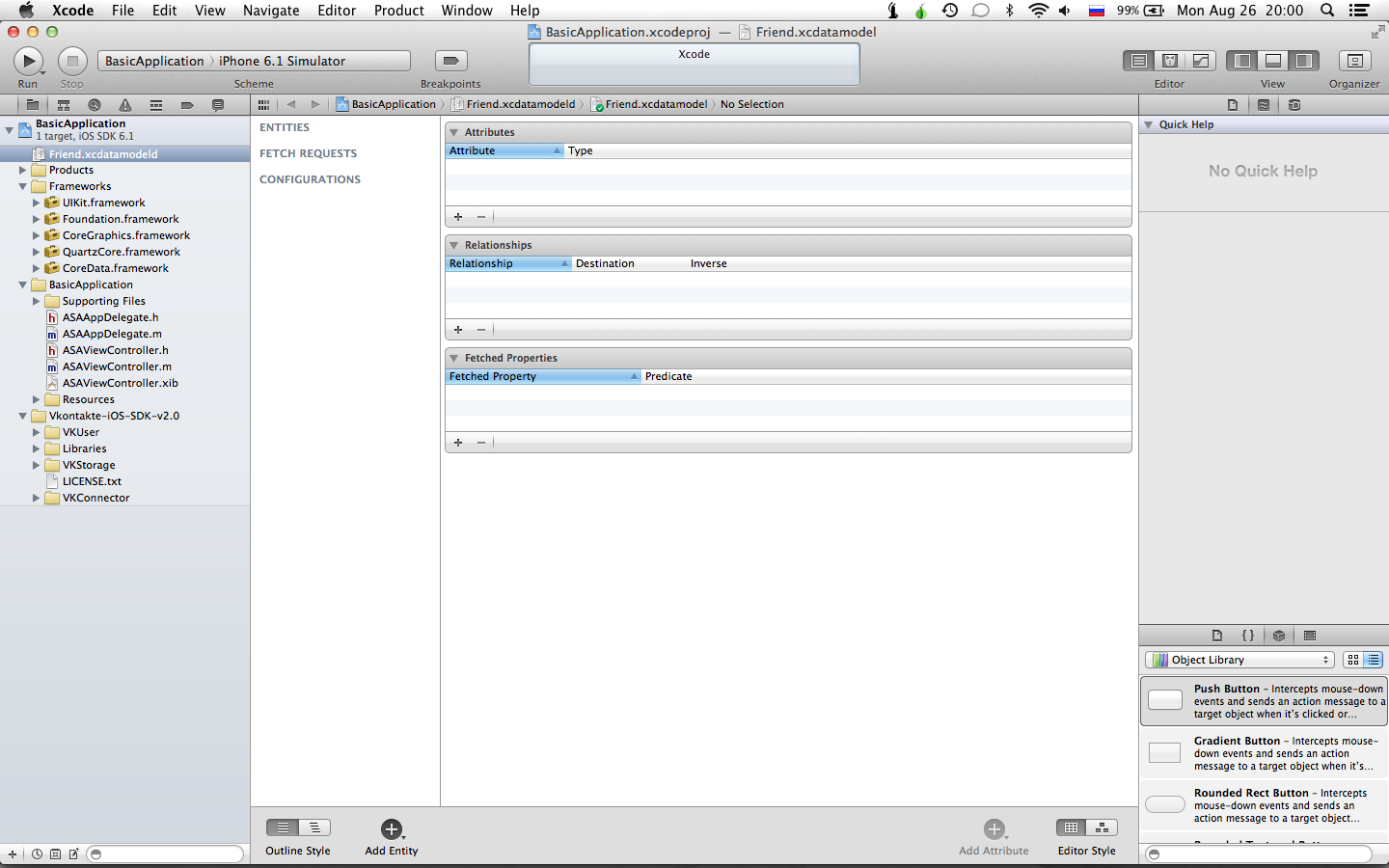Add a new file via navigator plus button
1389x868 pixels.
point(13,854)
